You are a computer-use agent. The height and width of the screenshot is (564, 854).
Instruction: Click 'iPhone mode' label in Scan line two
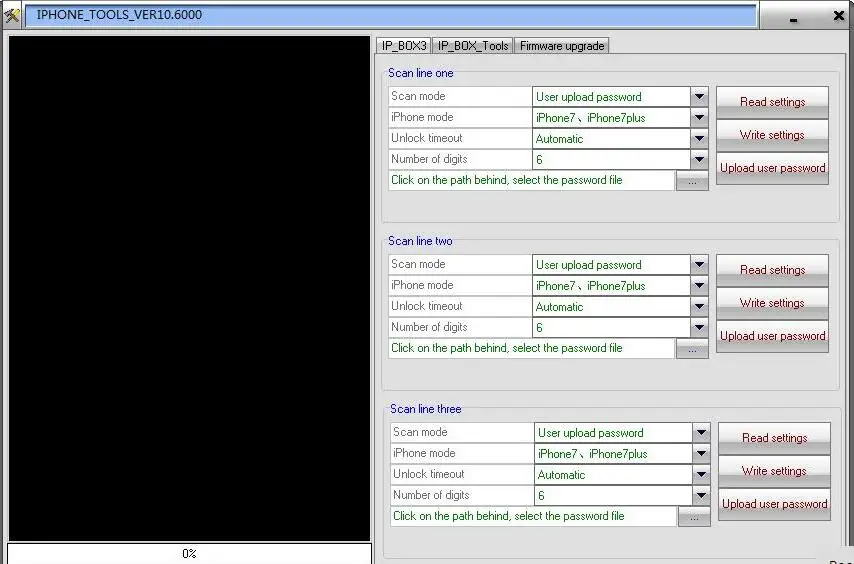(422, 285)
